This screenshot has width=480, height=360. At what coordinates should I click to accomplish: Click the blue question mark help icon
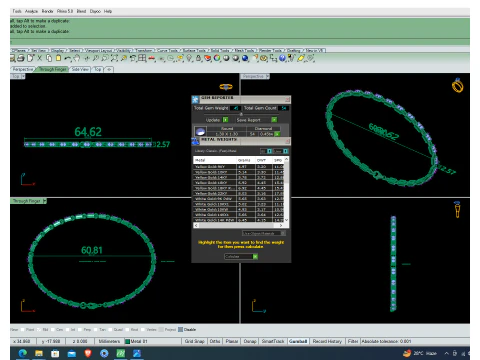282,58
